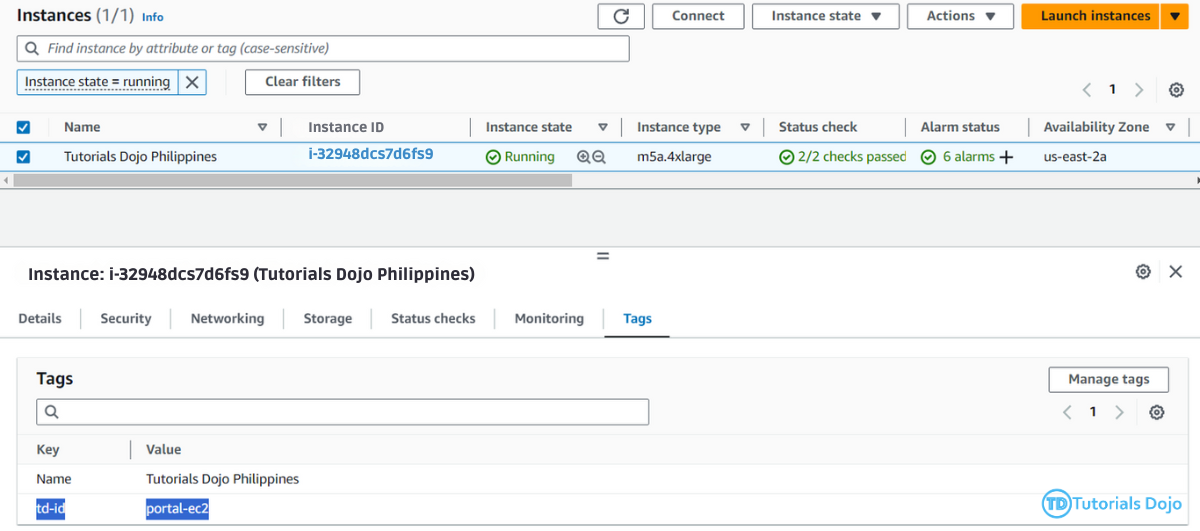
Task: Zoom out instance state filter
Action: click(x=599, y=157)
